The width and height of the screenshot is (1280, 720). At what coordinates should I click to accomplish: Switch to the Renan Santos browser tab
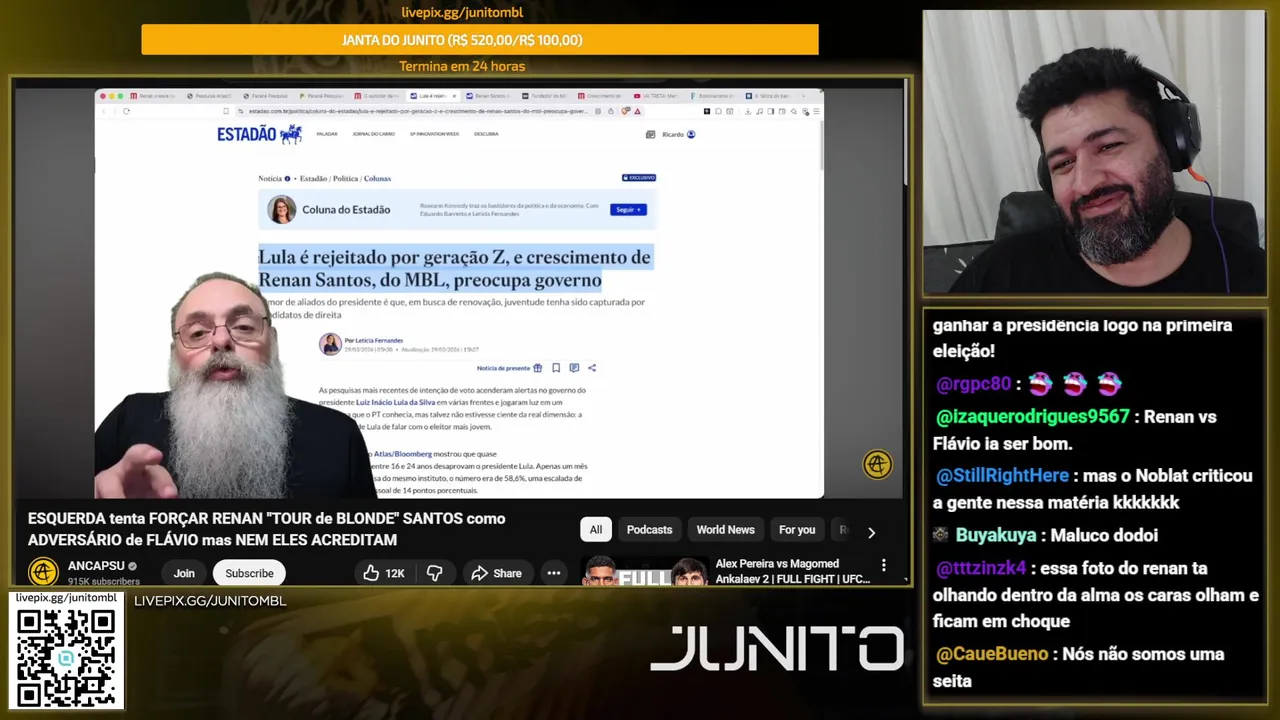[488, 96]
